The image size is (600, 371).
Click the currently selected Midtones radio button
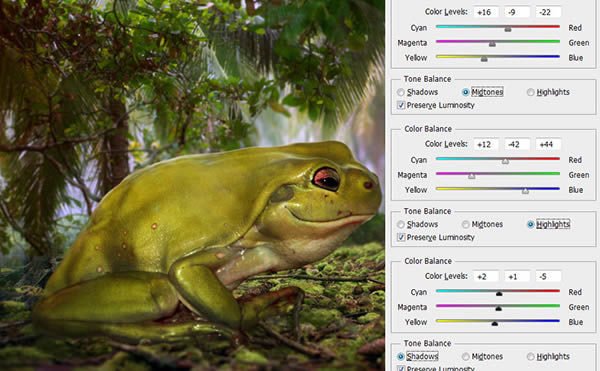(x=466, y=92)
